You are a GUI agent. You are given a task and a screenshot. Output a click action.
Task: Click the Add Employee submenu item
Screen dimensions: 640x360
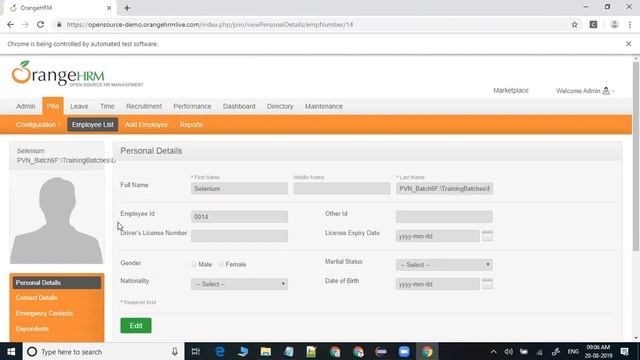pyautogui.click(x=147, y=124)
